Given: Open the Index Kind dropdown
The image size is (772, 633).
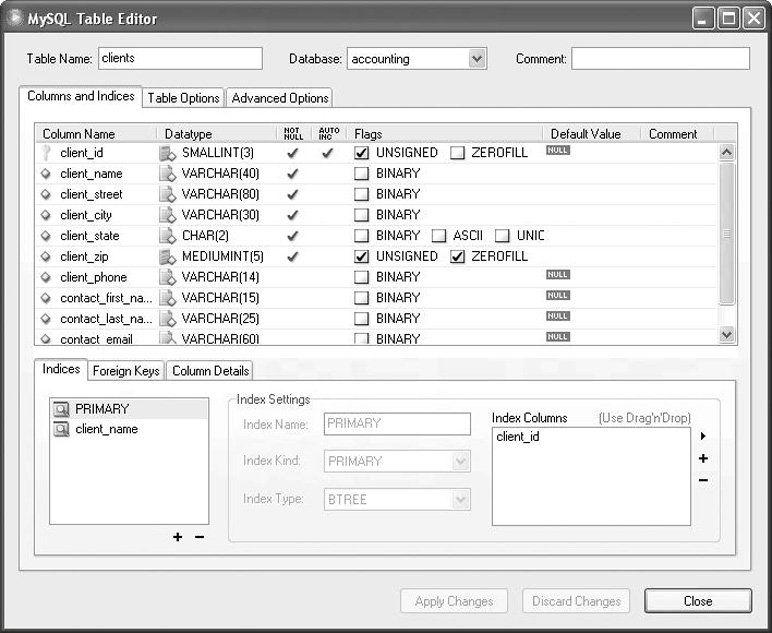Looking at the screenshot, I should pos(460,462).
